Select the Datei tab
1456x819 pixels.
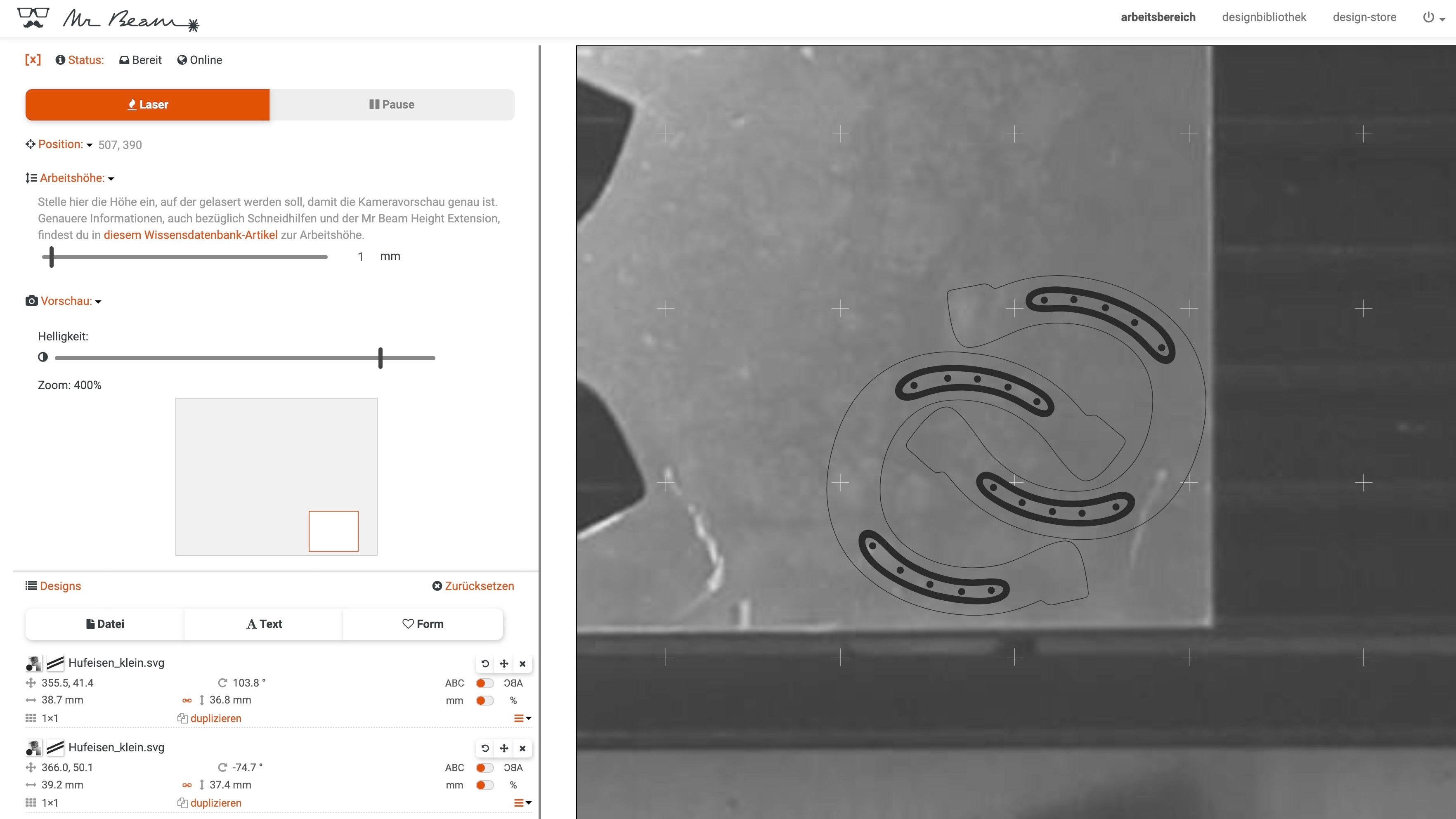[x=104, y=624]
